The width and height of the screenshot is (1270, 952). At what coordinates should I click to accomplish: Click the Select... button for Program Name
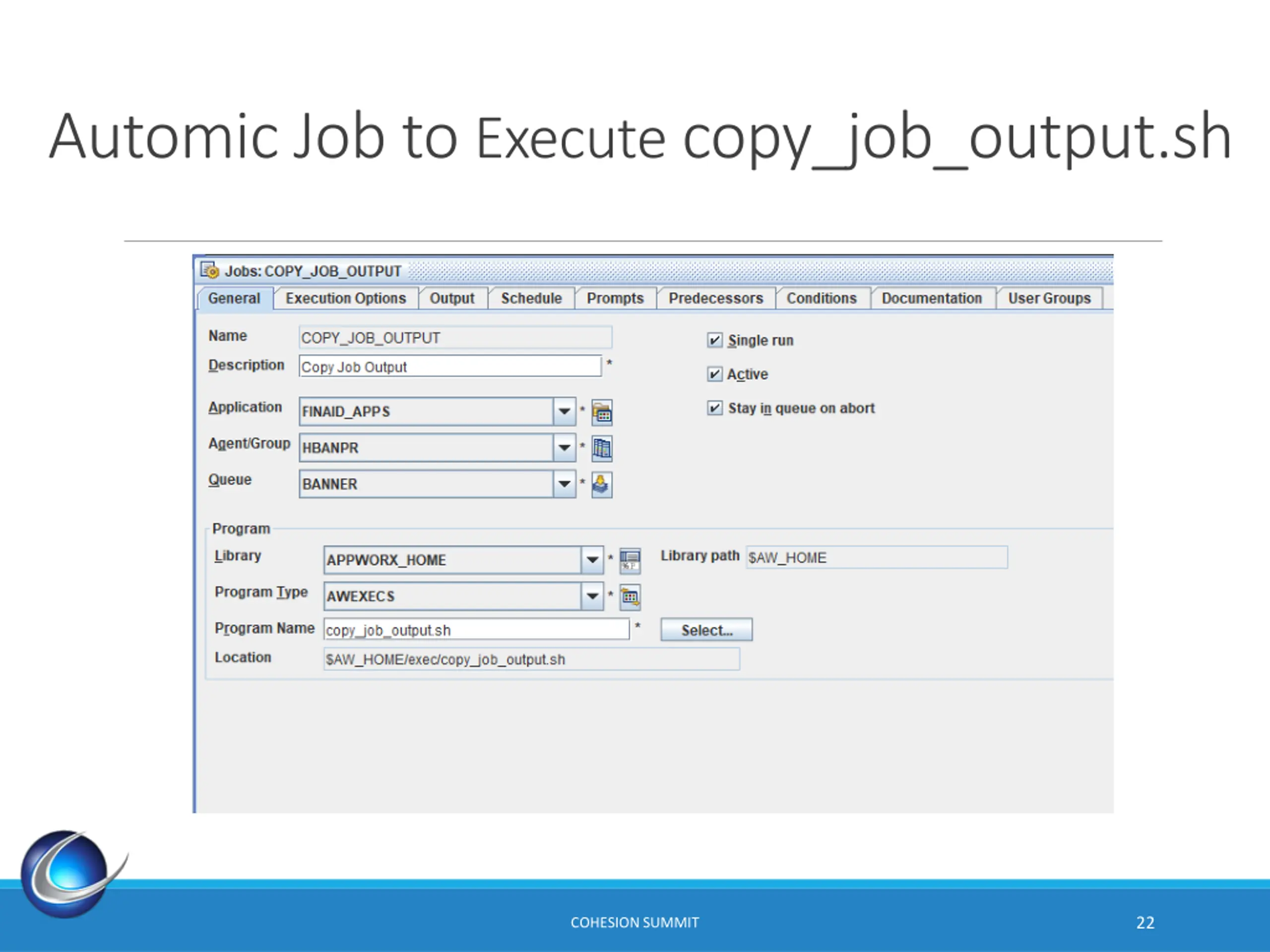[x=706, y=630]
